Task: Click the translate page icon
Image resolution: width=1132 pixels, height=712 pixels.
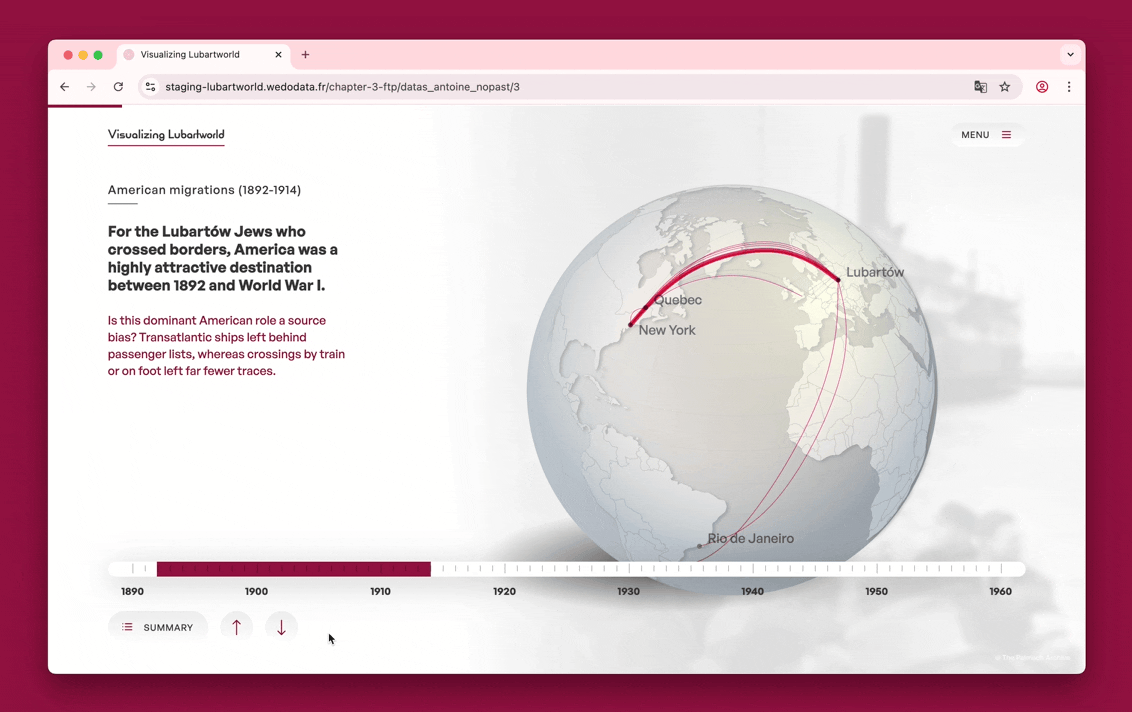Action: coord(980,87)
